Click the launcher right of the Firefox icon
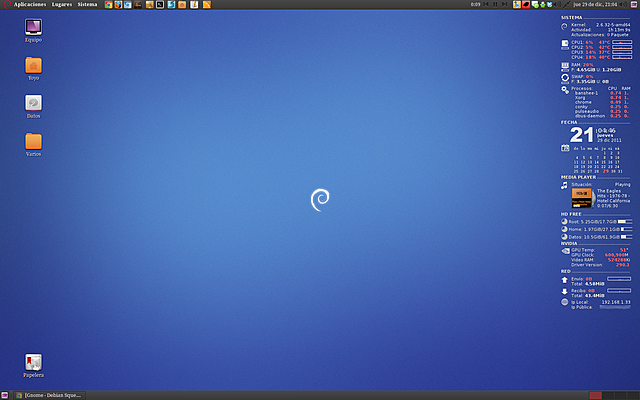The image size is (640, 400). pyautogui.click(x=128, y=4)
